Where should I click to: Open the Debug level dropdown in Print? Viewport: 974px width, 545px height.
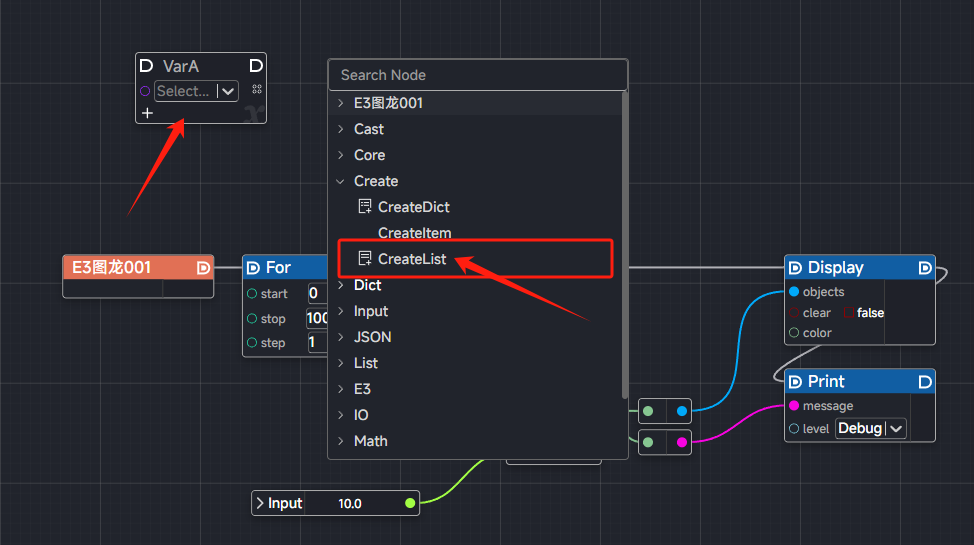[x=869, y=428]
